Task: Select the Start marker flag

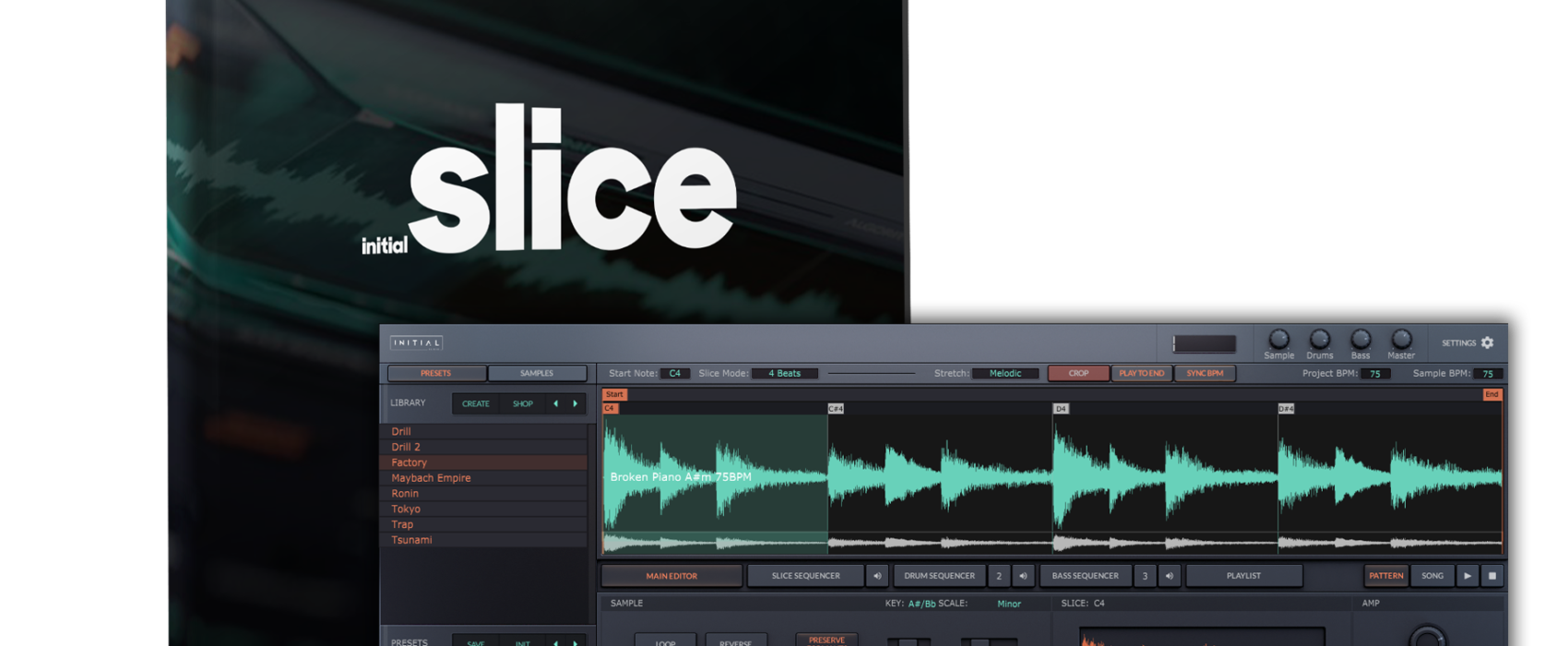Action: [x=614, y=394]
